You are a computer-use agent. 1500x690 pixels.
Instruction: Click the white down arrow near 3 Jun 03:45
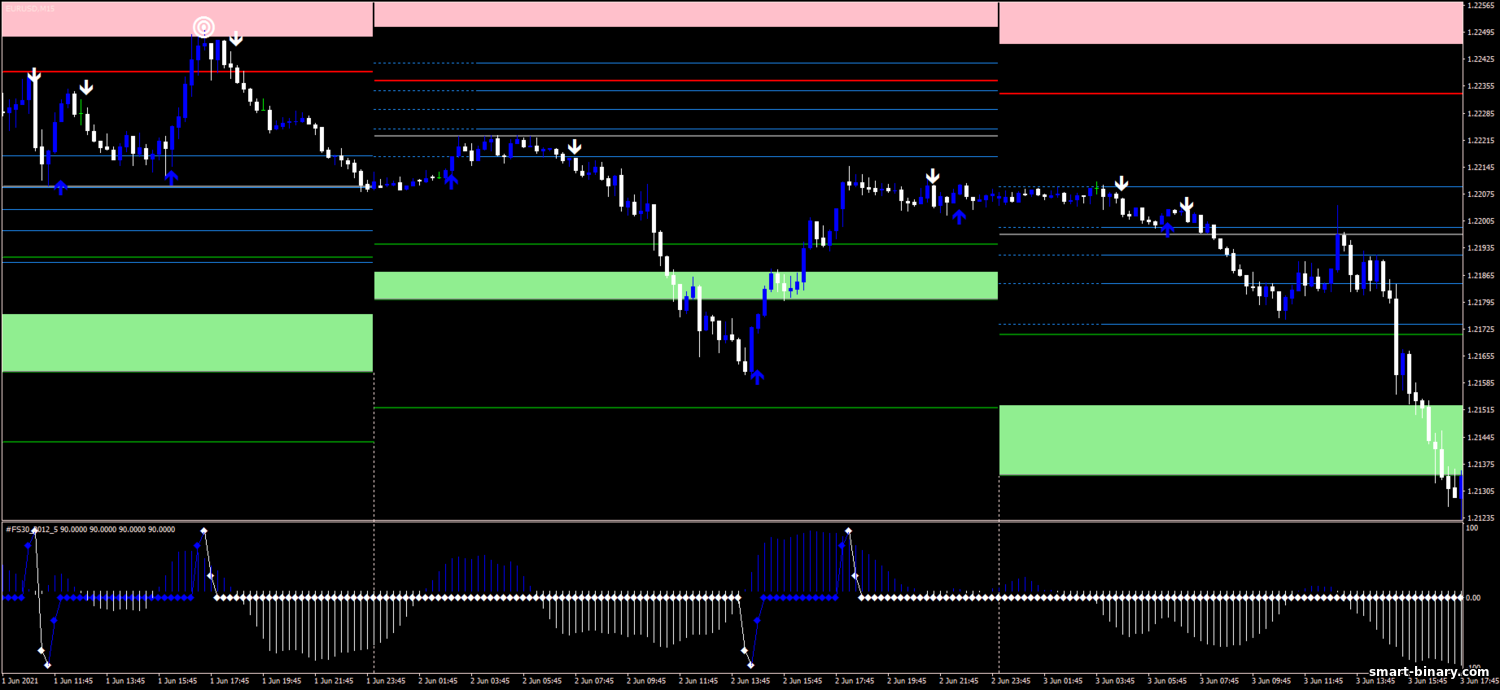coord(1122,184)
